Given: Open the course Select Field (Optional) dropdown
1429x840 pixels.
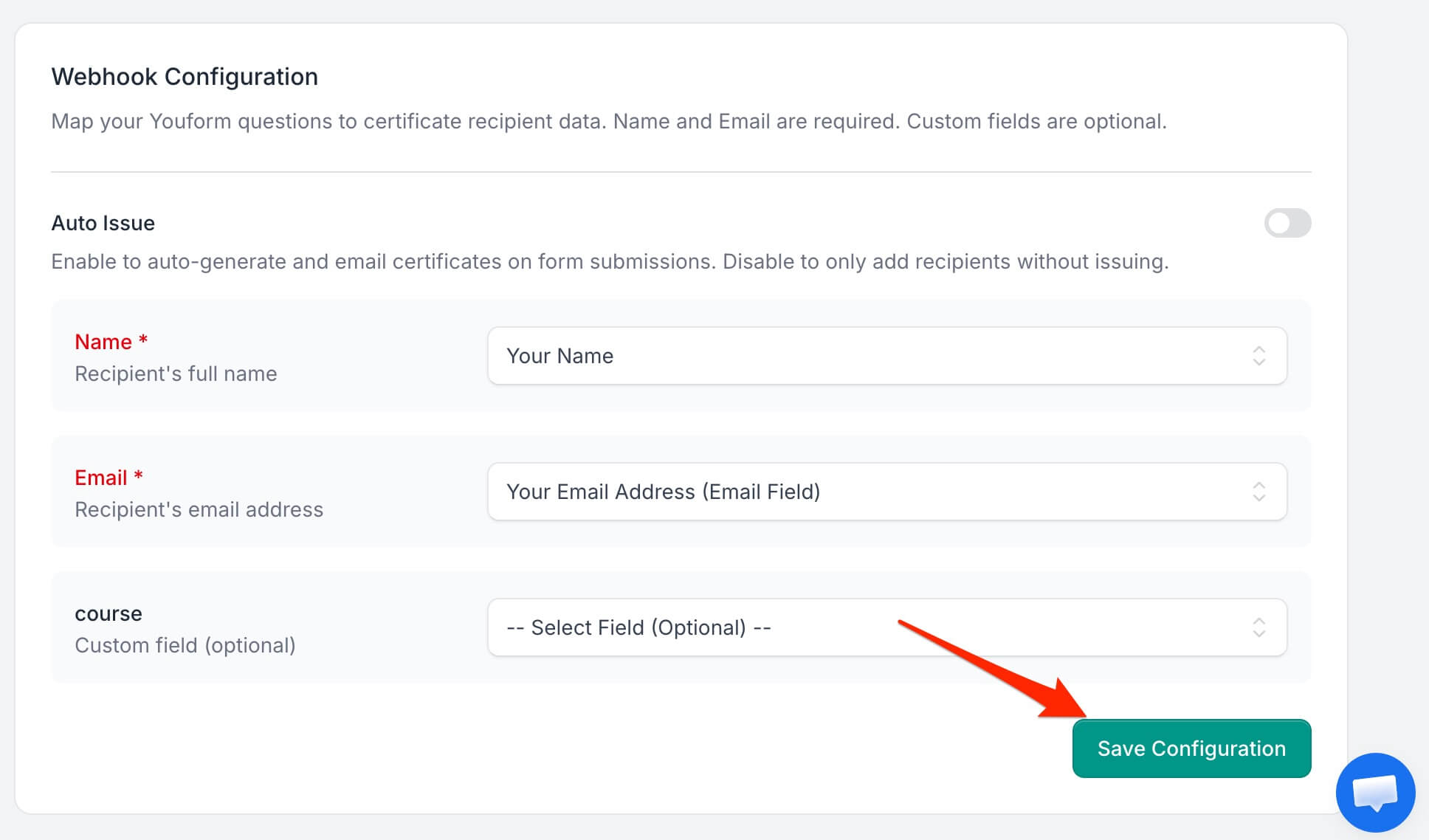Looking at the screenshot, I should tap(887, 627).
